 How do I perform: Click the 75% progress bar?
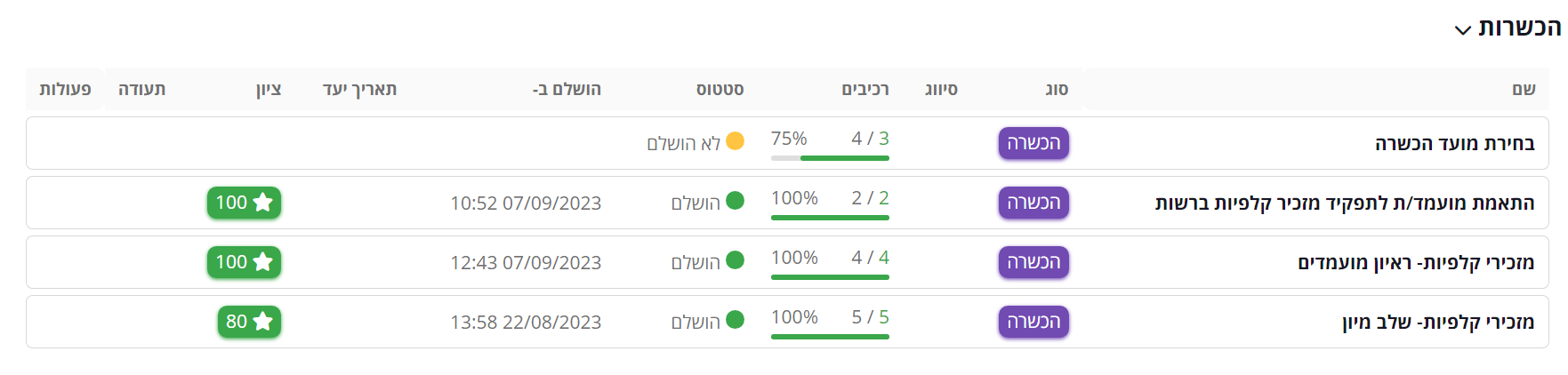click(830, 158)
